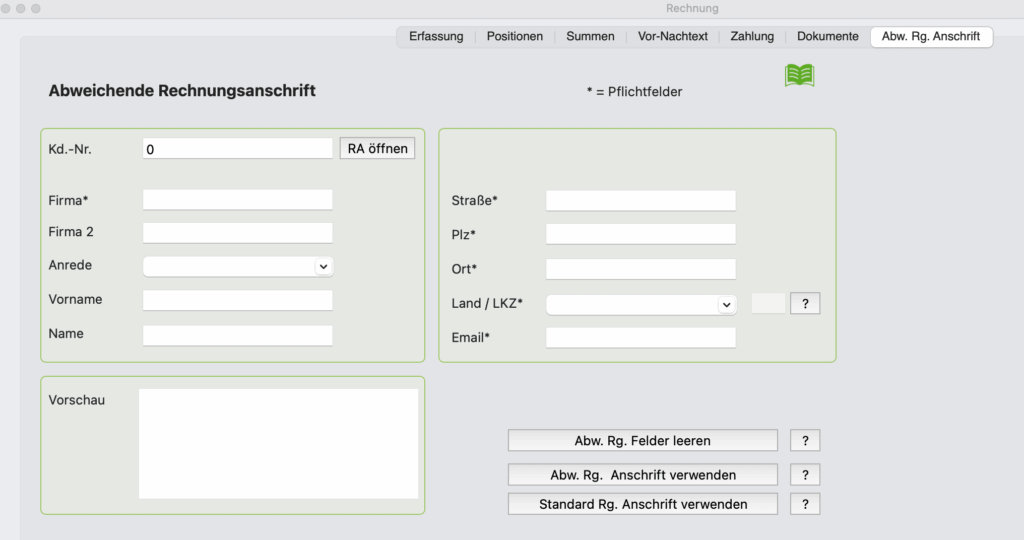Open the green book help icon
The image size is (1024, 540).
click(x=799, y=75)
